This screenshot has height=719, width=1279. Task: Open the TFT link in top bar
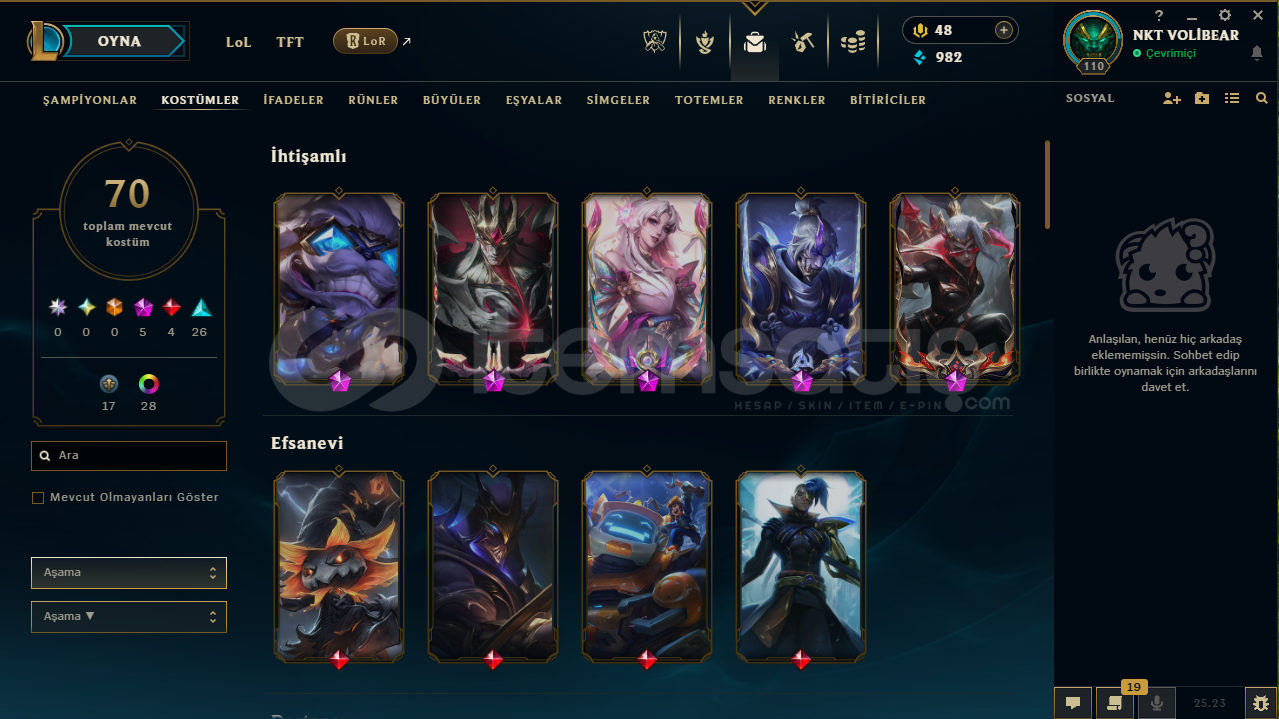click(x=290, y=42)
